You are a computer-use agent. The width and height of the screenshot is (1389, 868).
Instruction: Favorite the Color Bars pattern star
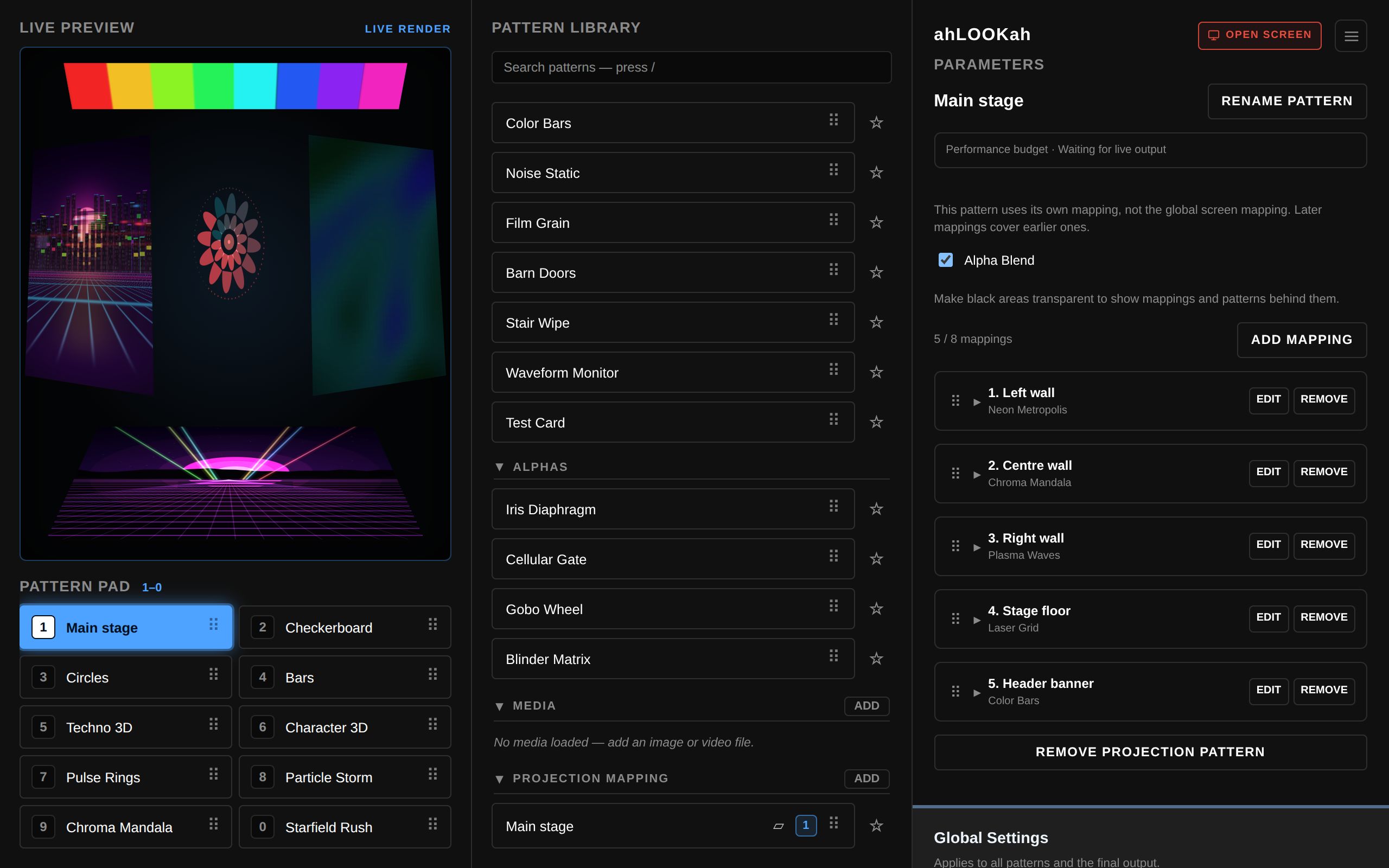click(x=876, y=123)
